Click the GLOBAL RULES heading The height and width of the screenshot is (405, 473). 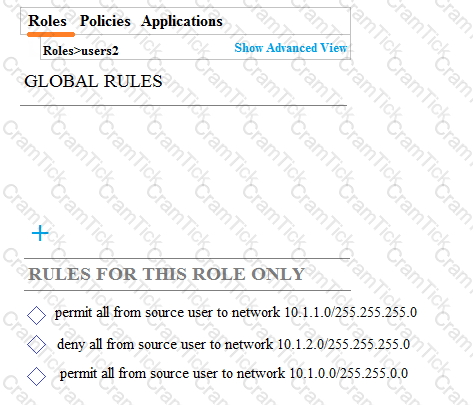pyautogui.click(x=93, y=81)
